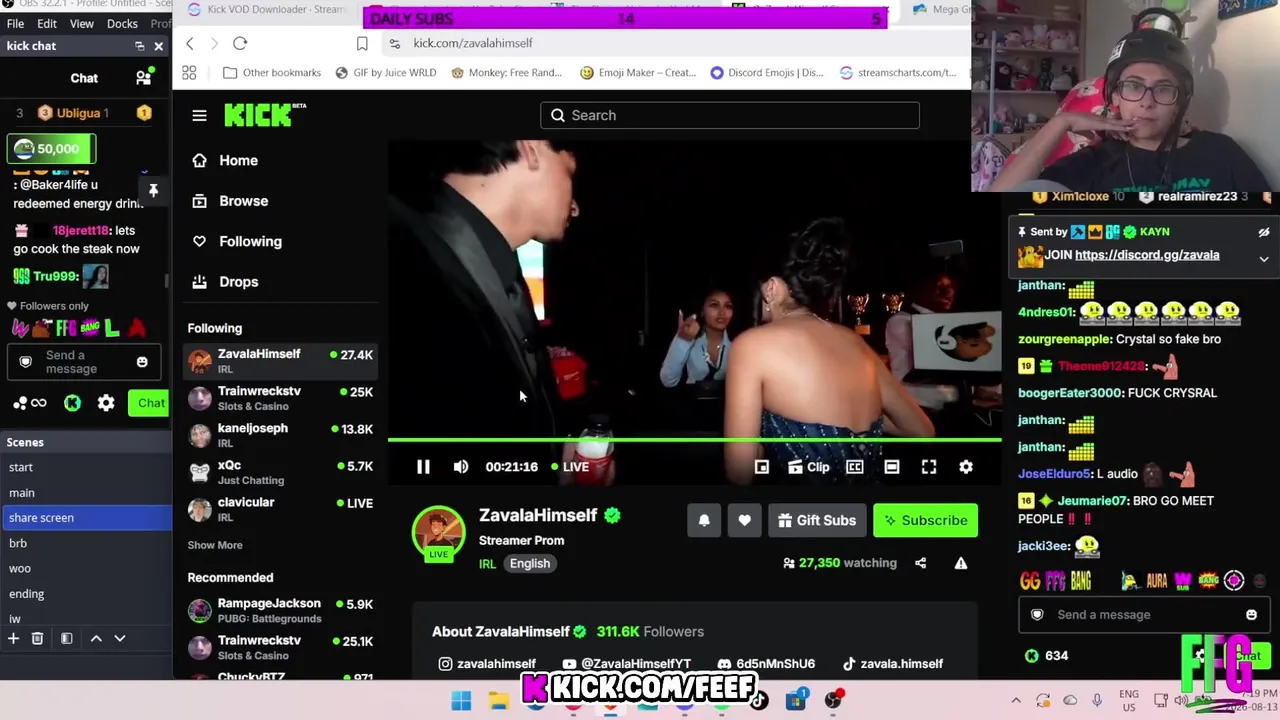Screen dimensions: 1280x720
Task: Hide the pinned message in stream chat
Action: [x=1264, y=232]
